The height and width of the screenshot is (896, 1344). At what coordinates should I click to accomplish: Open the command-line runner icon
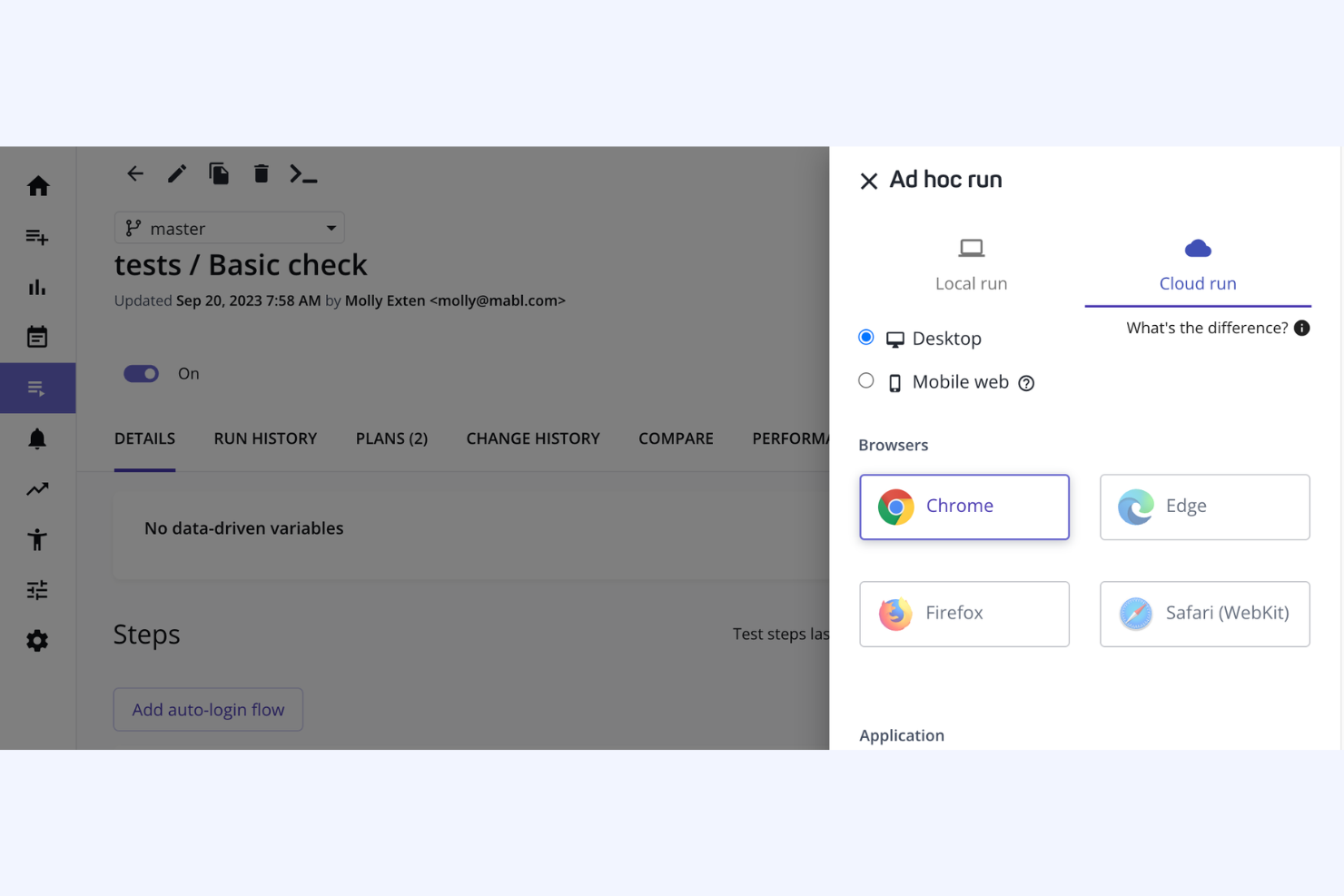tap(304, 173)
